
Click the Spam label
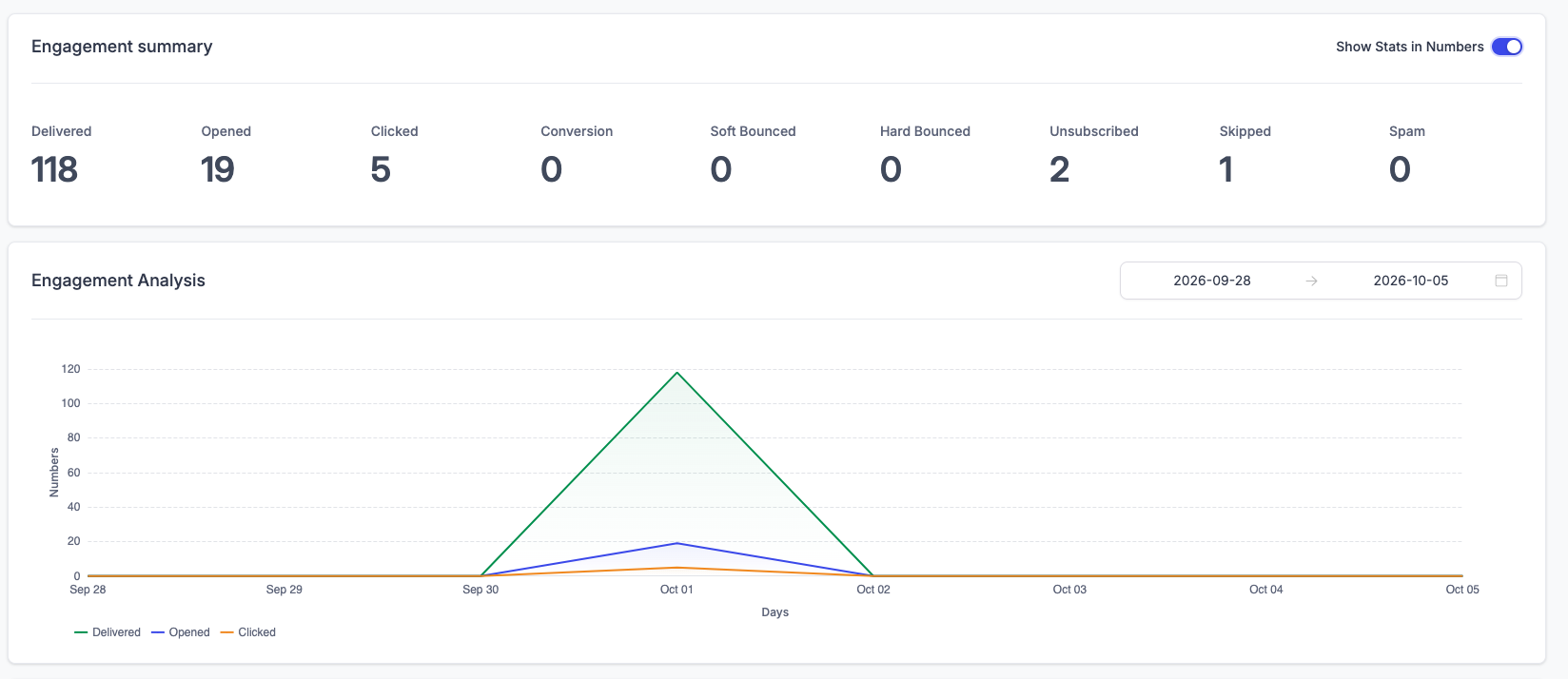(1407, 131)
